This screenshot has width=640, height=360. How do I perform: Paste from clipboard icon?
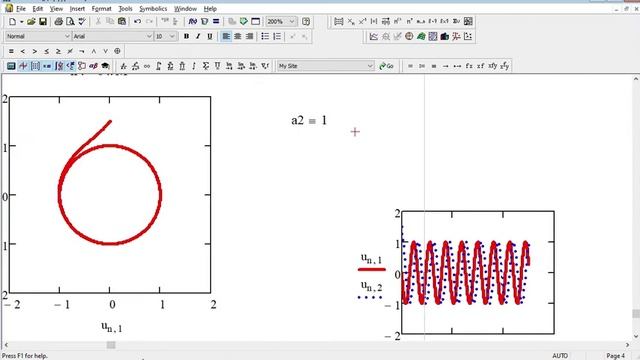[122, 22]
